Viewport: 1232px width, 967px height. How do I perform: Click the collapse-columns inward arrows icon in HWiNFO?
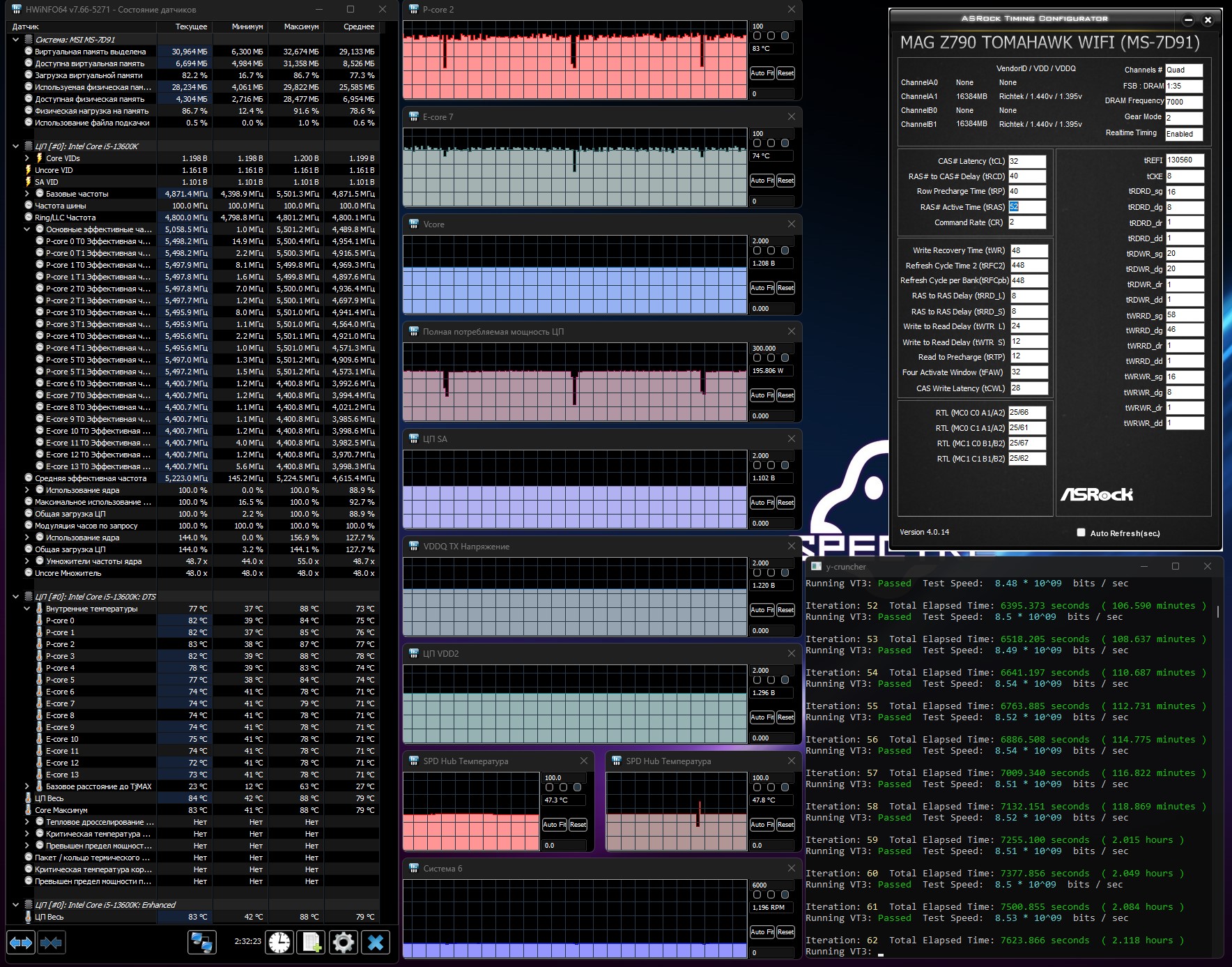point(51,943)
